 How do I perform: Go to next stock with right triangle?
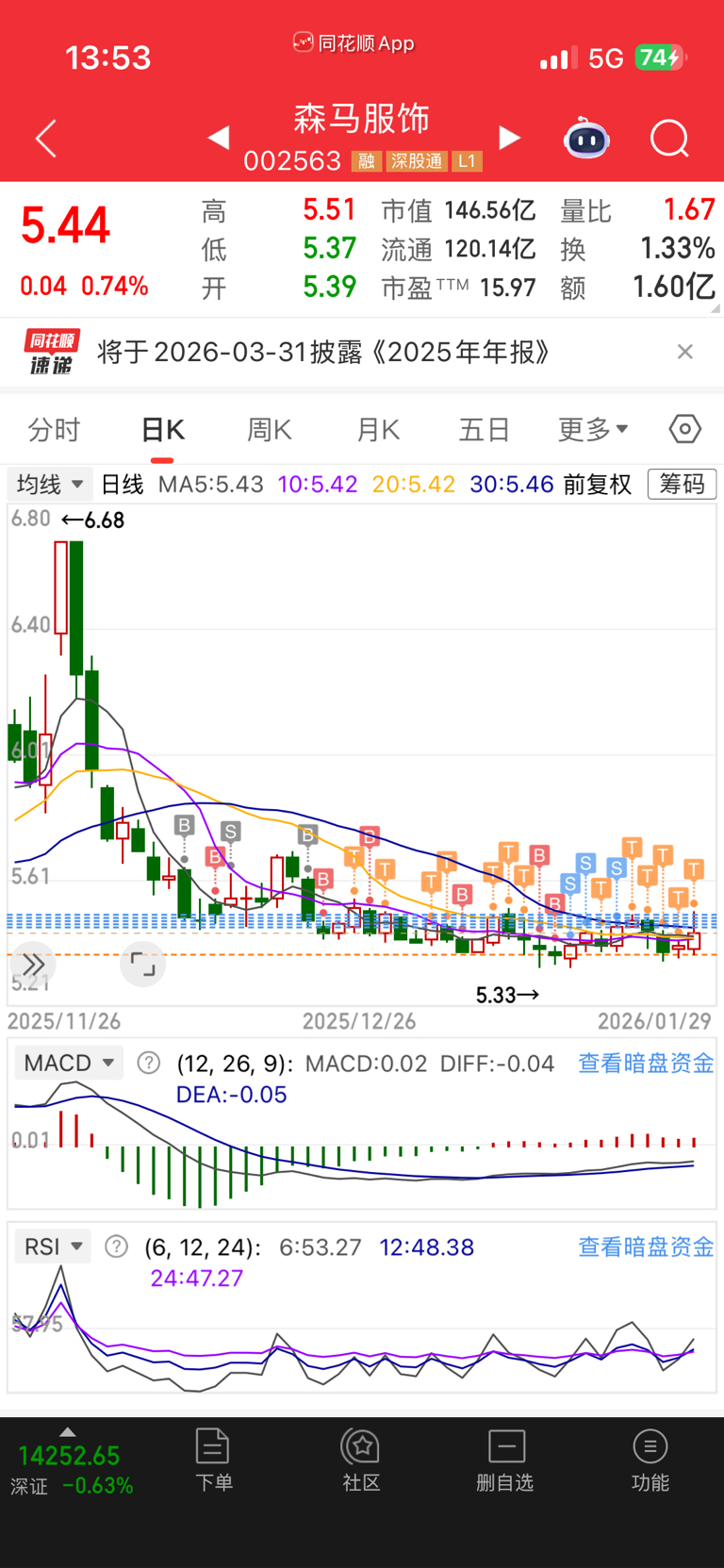[x=509, y=138]
